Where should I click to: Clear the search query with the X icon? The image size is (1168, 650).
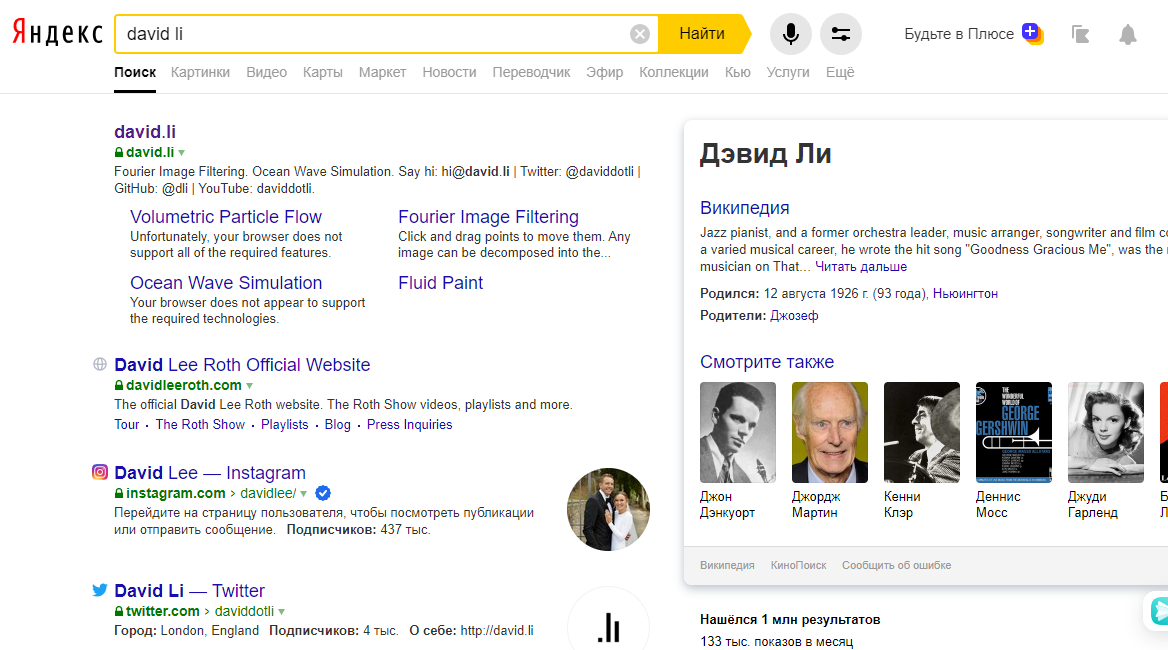pyautogui.click(x=639, y=34)
